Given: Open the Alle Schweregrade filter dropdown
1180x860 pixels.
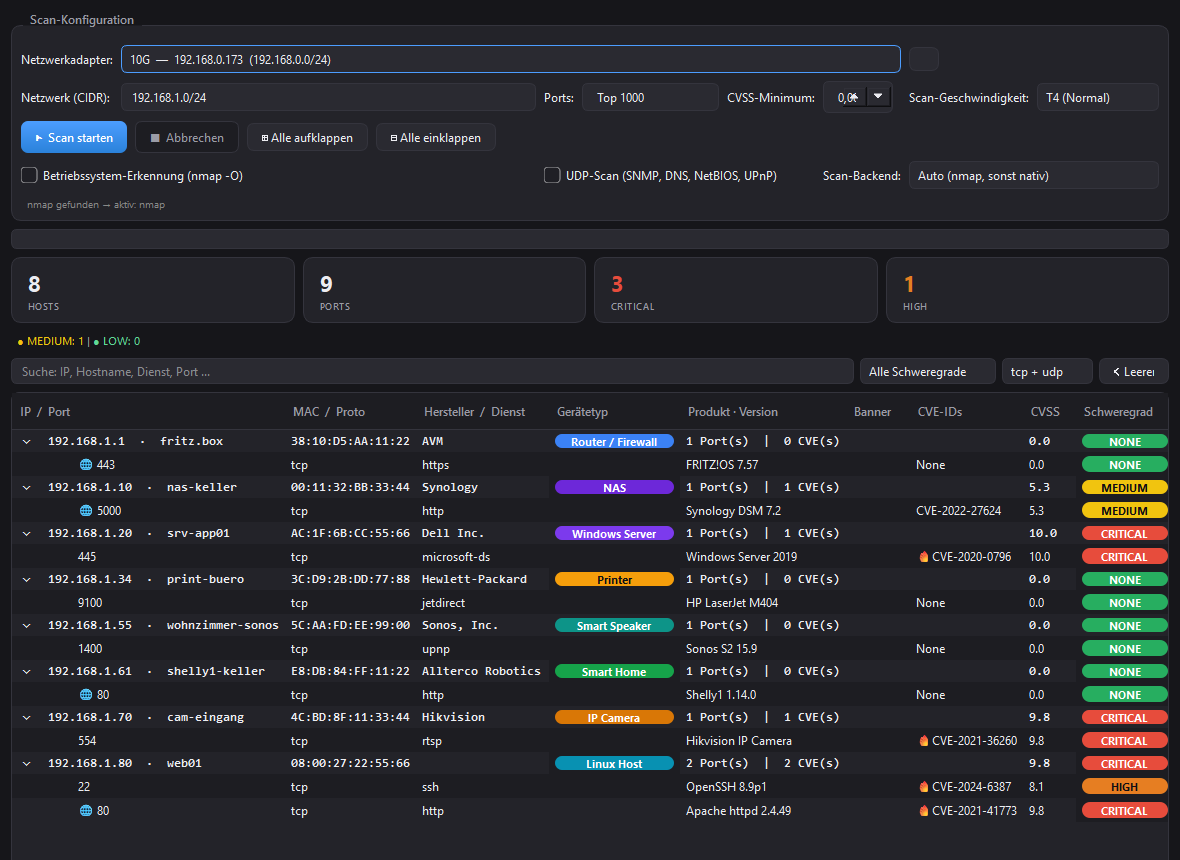Looking at the screenshot, I should [x=927, y=372].
